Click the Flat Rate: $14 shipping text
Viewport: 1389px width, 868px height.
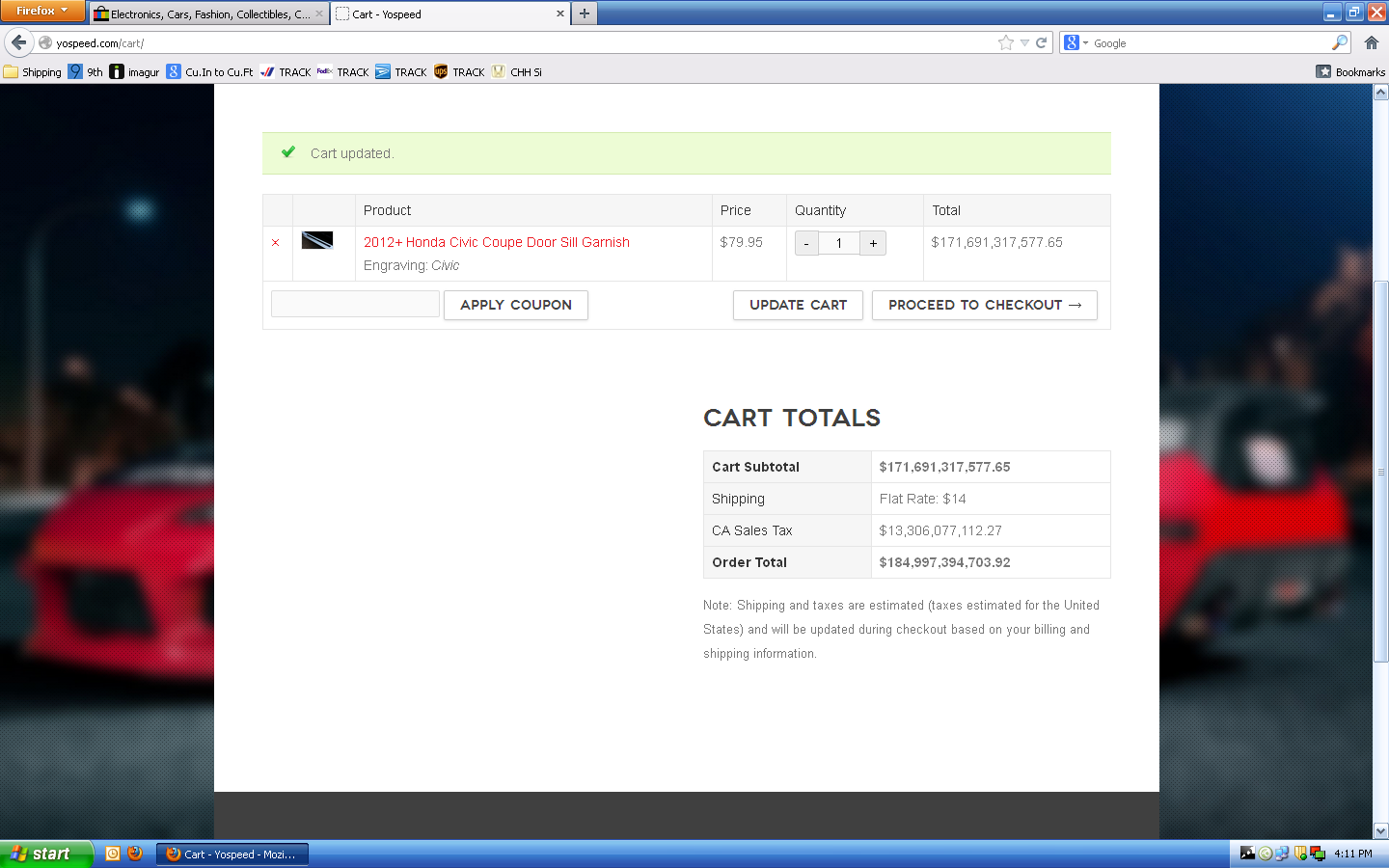922,499
